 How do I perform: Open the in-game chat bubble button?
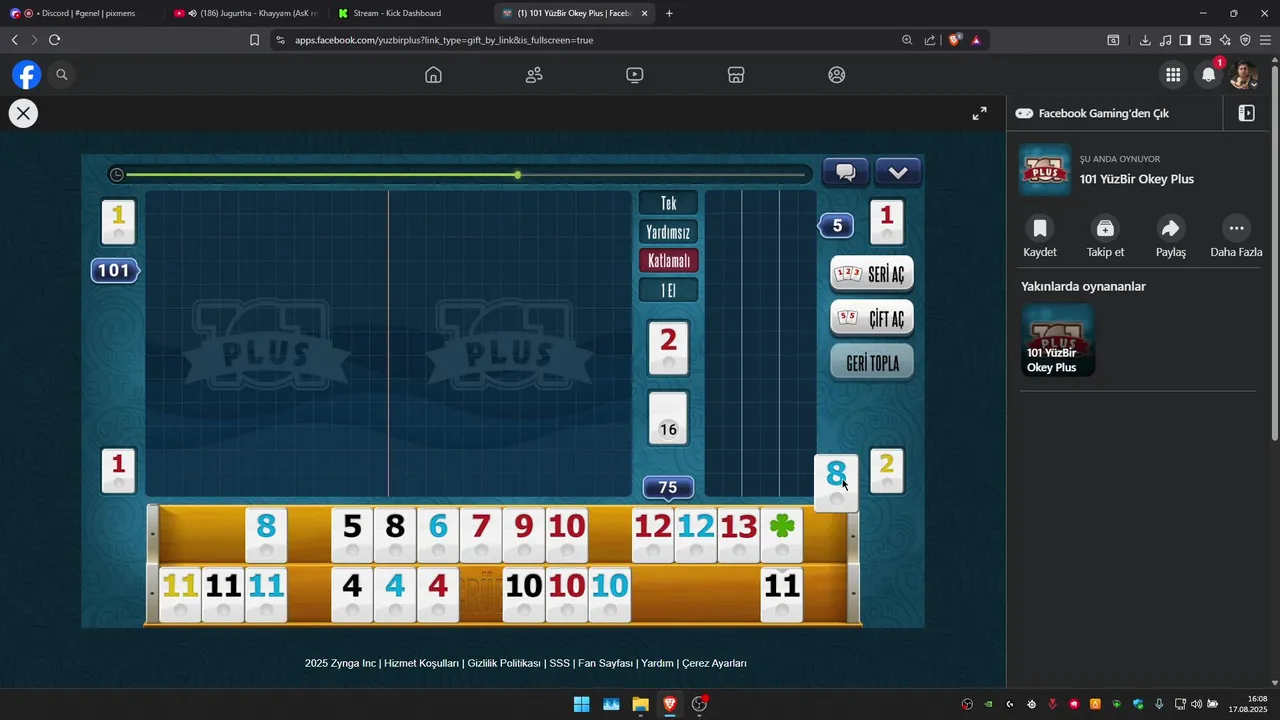(x=845, y=172)
